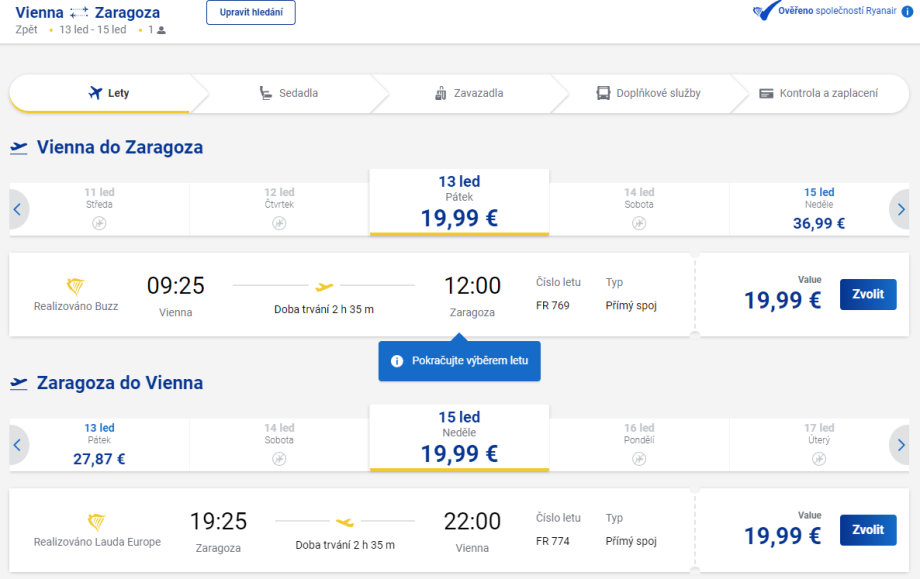The image size is (920, 579).
Task: Select outbound date 15 led for 36,99 €
Action: point(819,209)
